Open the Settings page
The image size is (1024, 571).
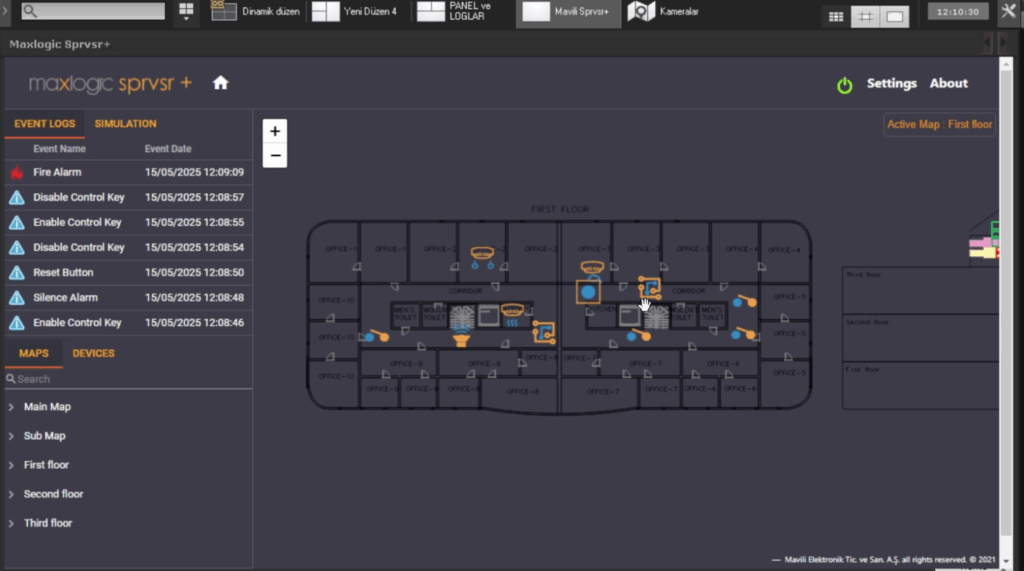point(891,84)
